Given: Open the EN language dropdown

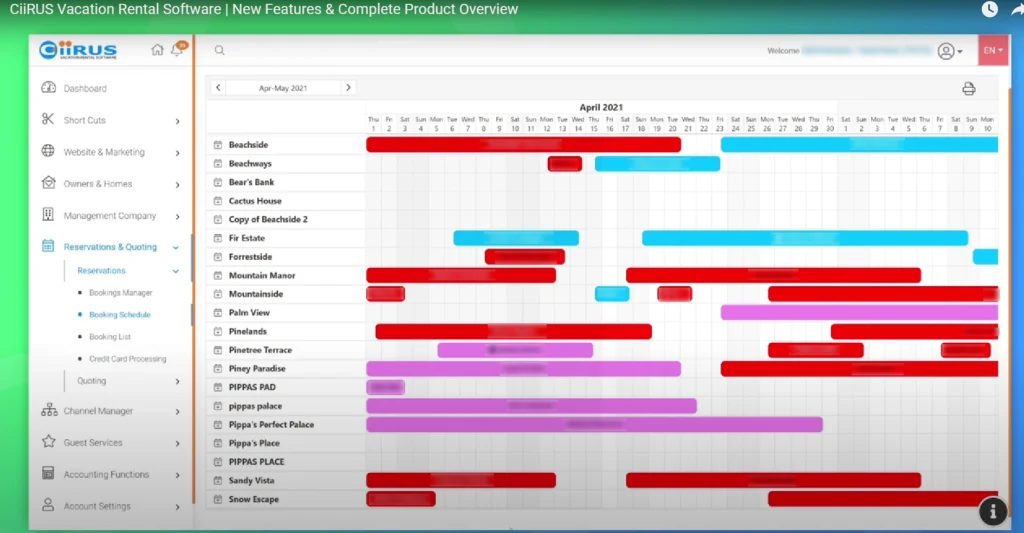Looking at the screenshot, I should 992,50.
